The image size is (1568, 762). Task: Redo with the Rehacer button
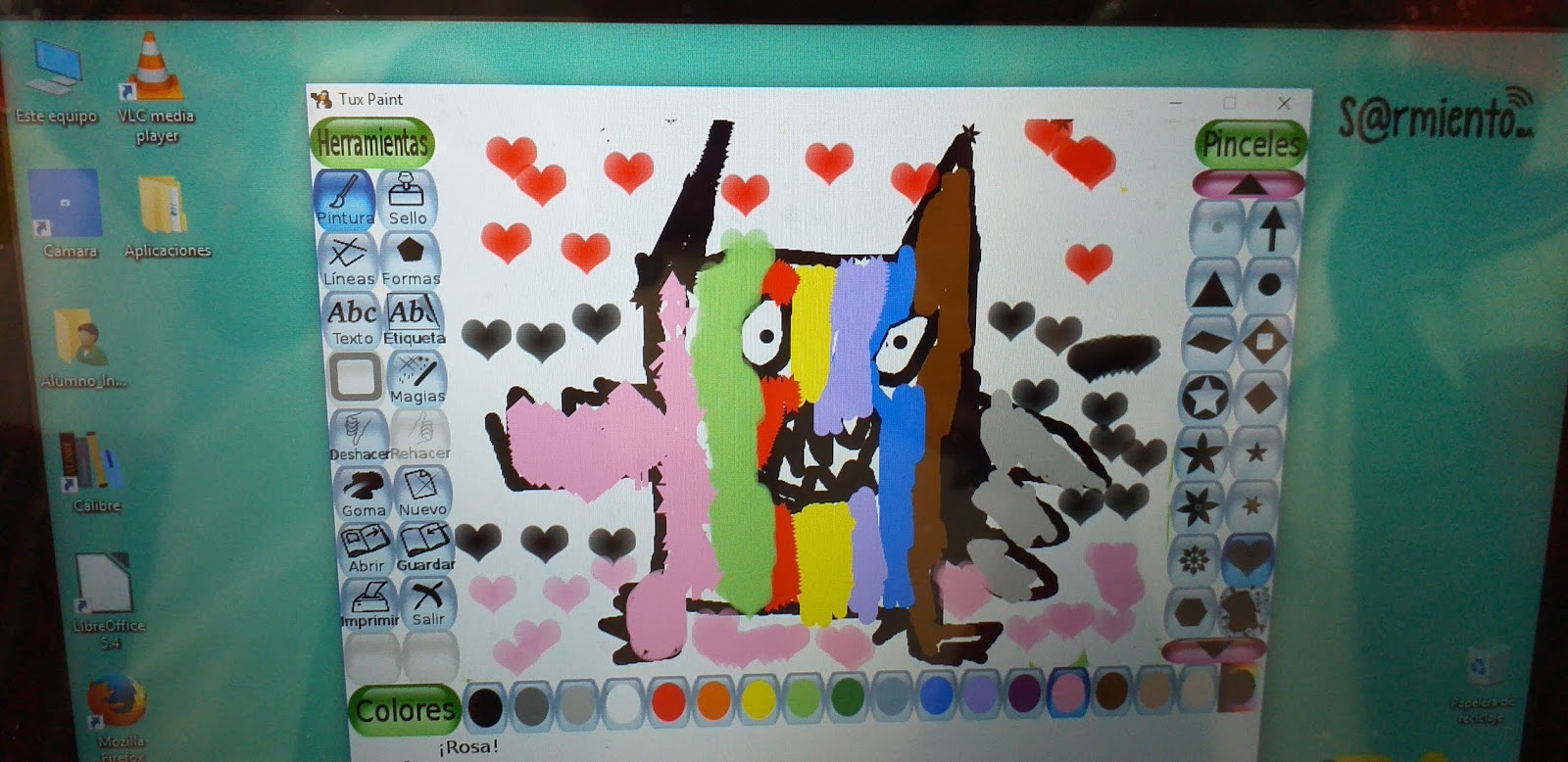pyautogui.click(x=420, y=436)
